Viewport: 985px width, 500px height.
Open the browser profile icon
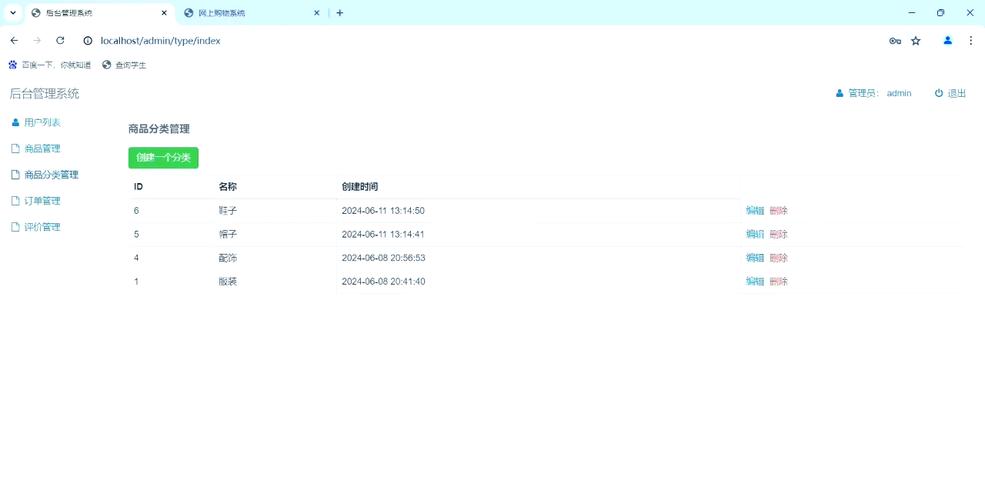tap(948, 40)
